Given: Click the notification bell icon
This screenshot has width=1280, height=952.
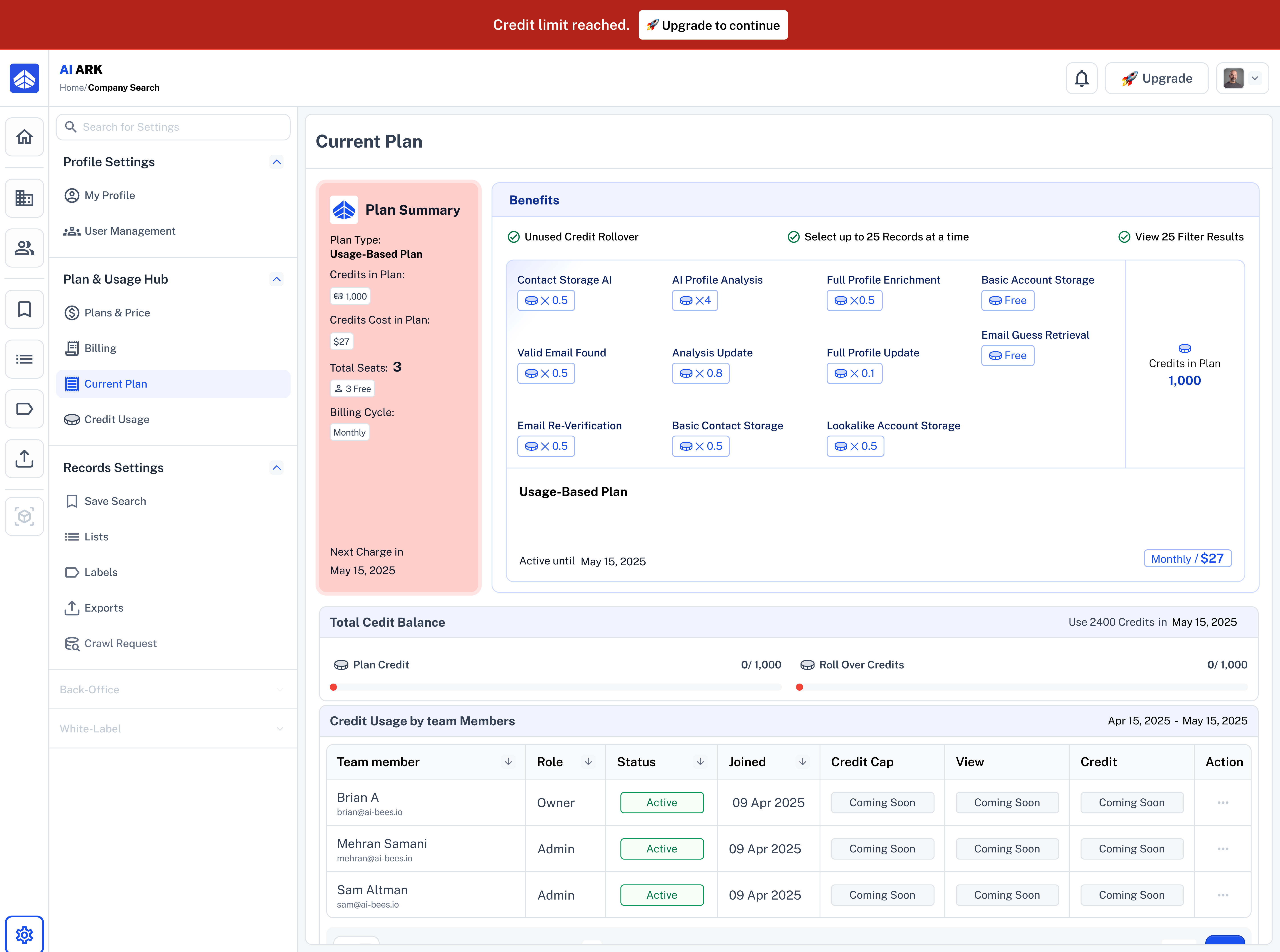Looking at the screenshot, I should (1082, 78).
